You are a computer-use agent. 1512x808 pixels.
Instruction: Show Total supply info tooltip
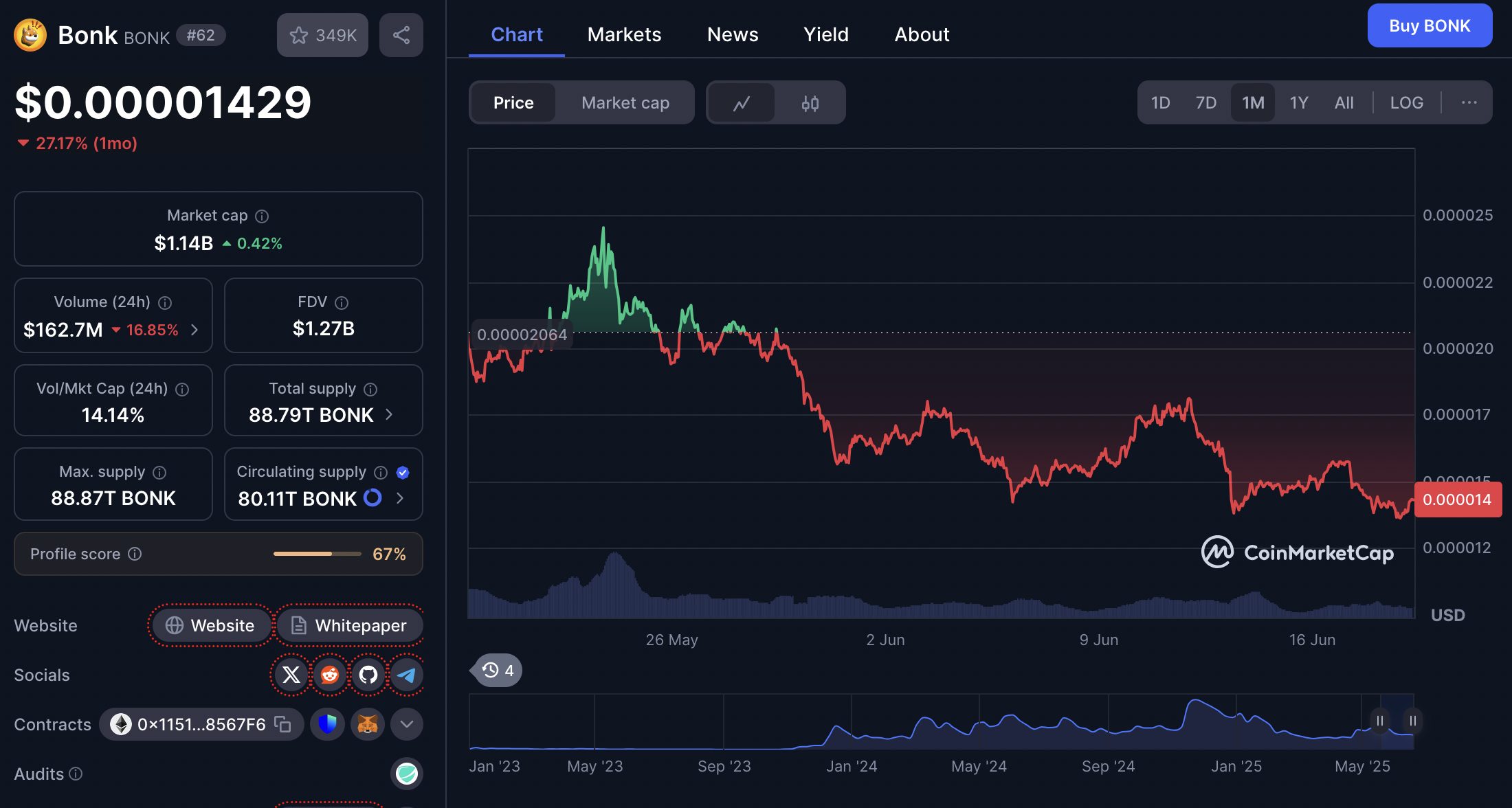pyautogui.click(x=370, y=390)
